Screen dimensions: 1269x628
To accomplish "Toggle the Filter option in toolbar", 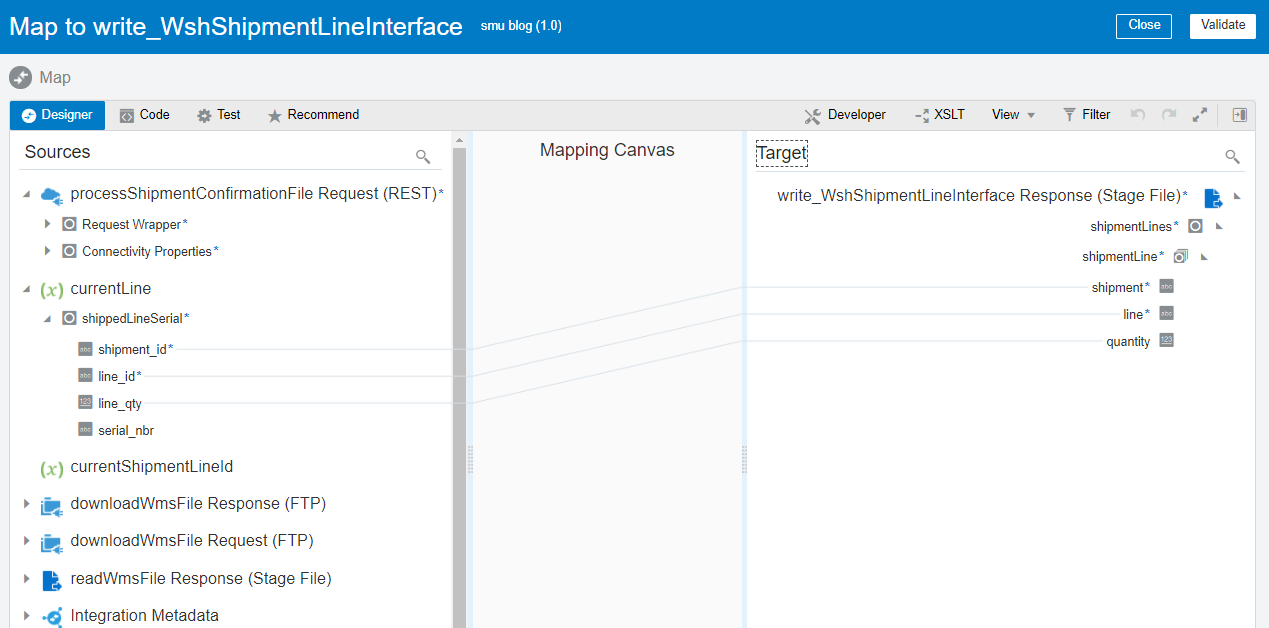I will pos(1086,115).
